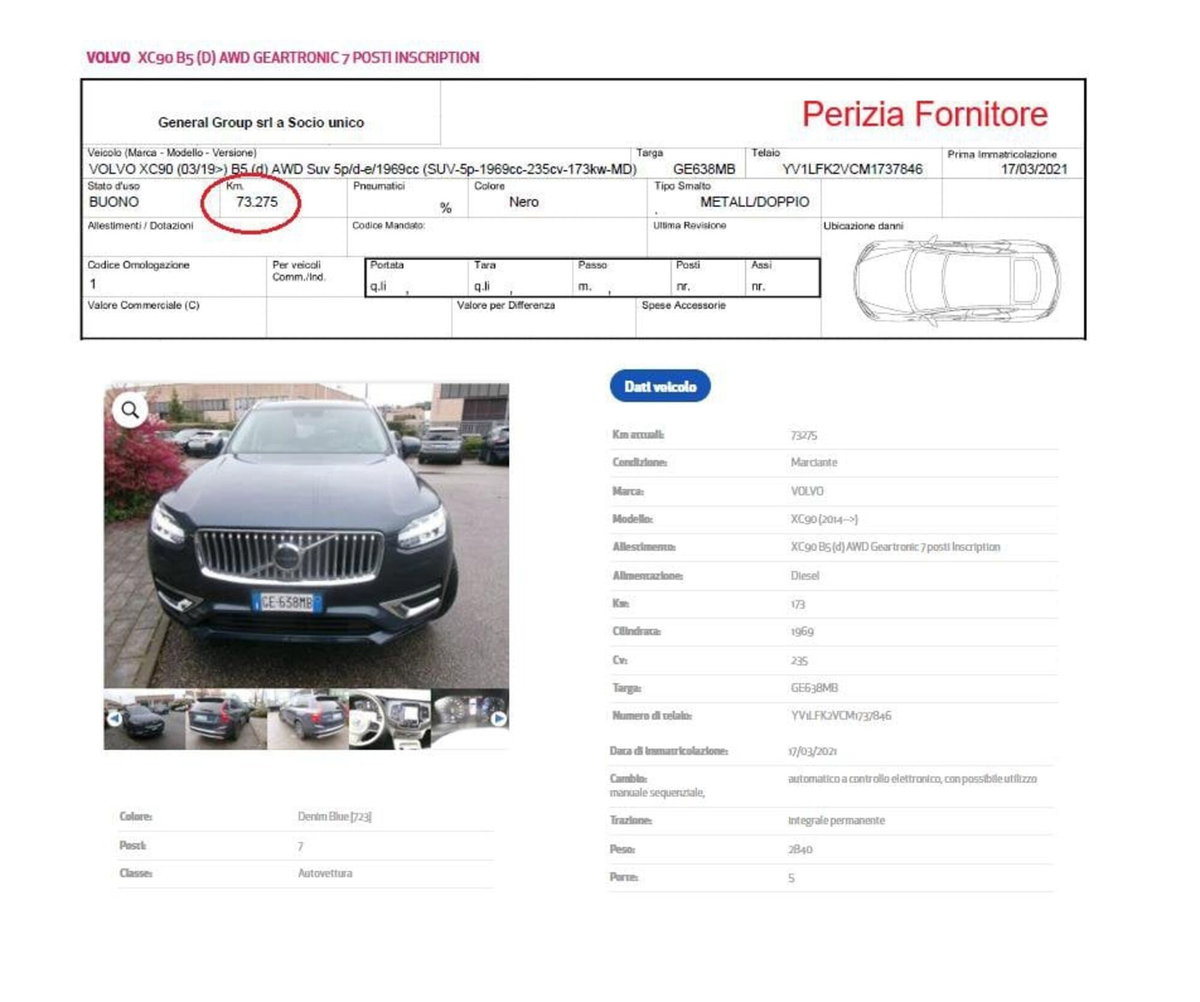Click the Allestimenti / Dotazioni label

pos(142,226)
